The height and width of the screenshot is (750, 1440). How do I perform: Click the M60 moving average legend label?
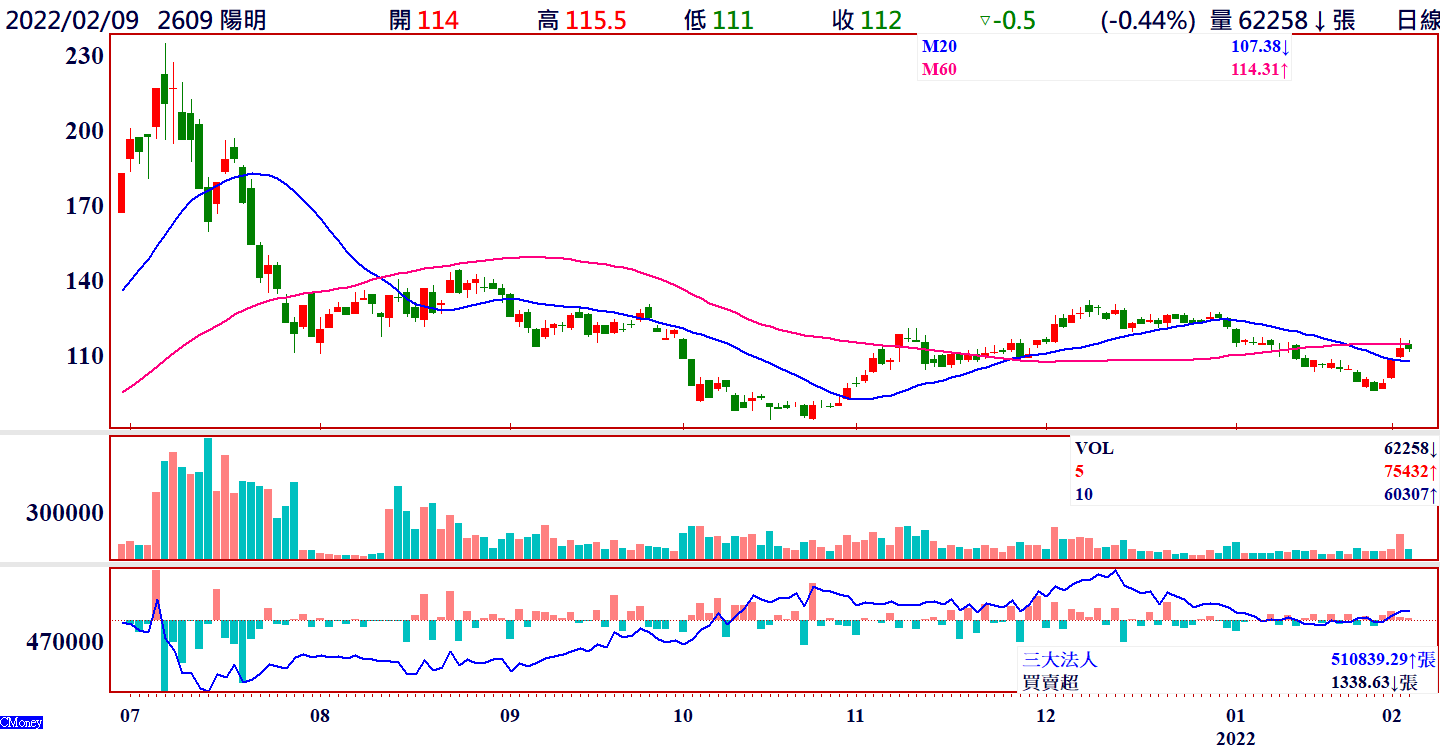938,69
